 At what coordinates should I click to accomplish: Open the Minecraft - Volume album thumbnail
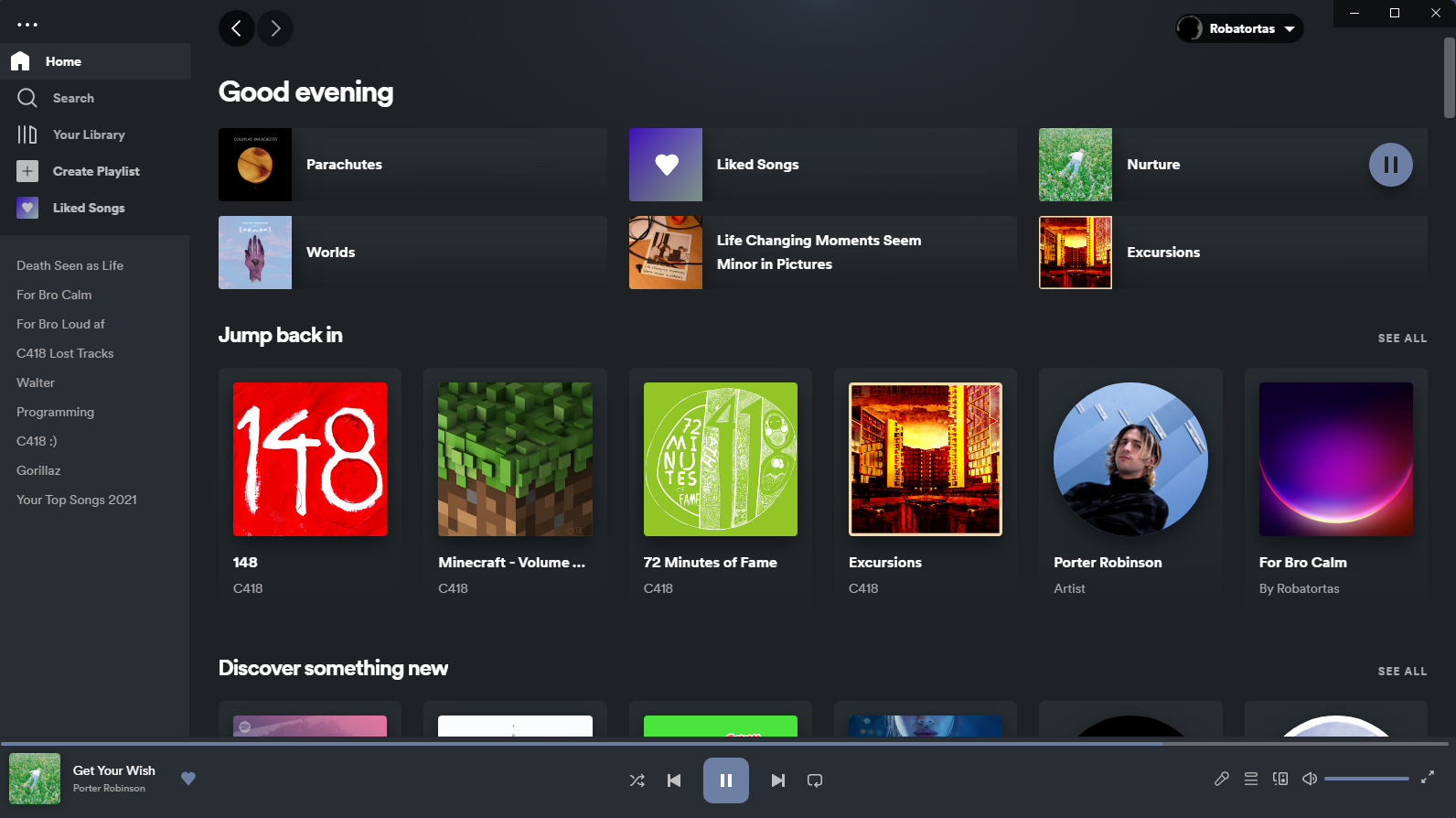[515, 459]
